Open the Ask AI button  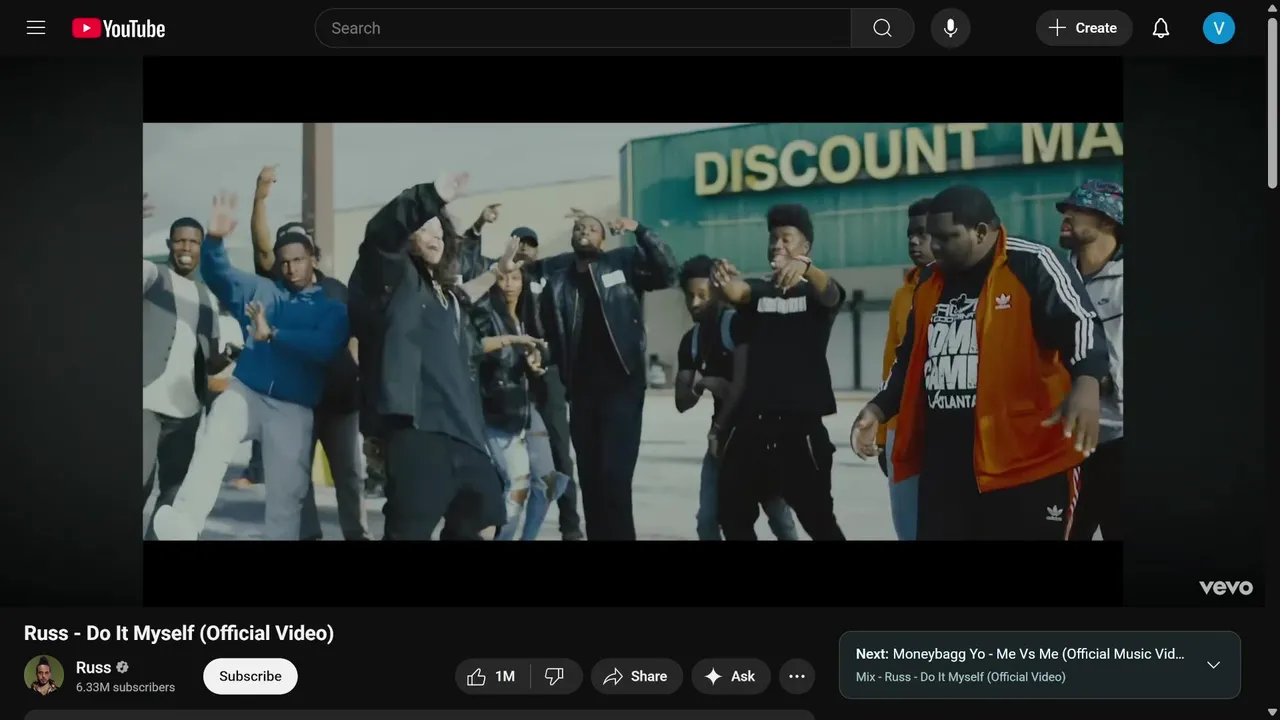[x=731, y=677]
